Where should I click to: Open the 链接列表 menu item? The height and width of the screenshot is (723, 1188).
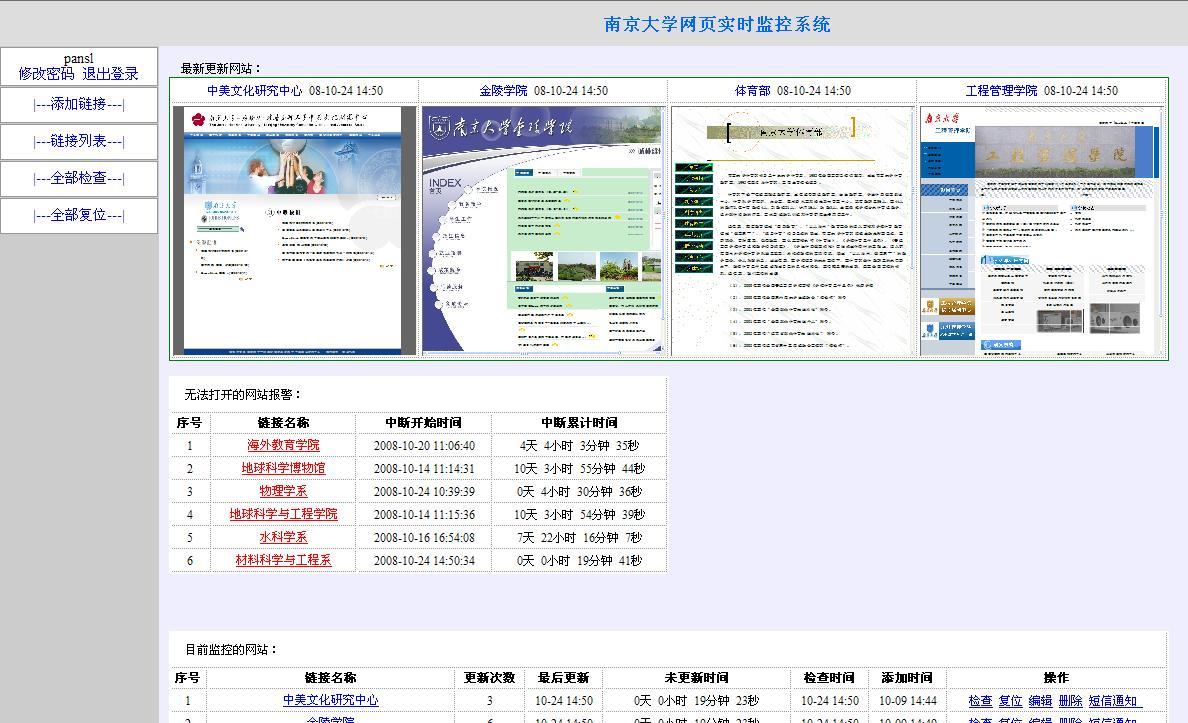click(x=79, y=141)
